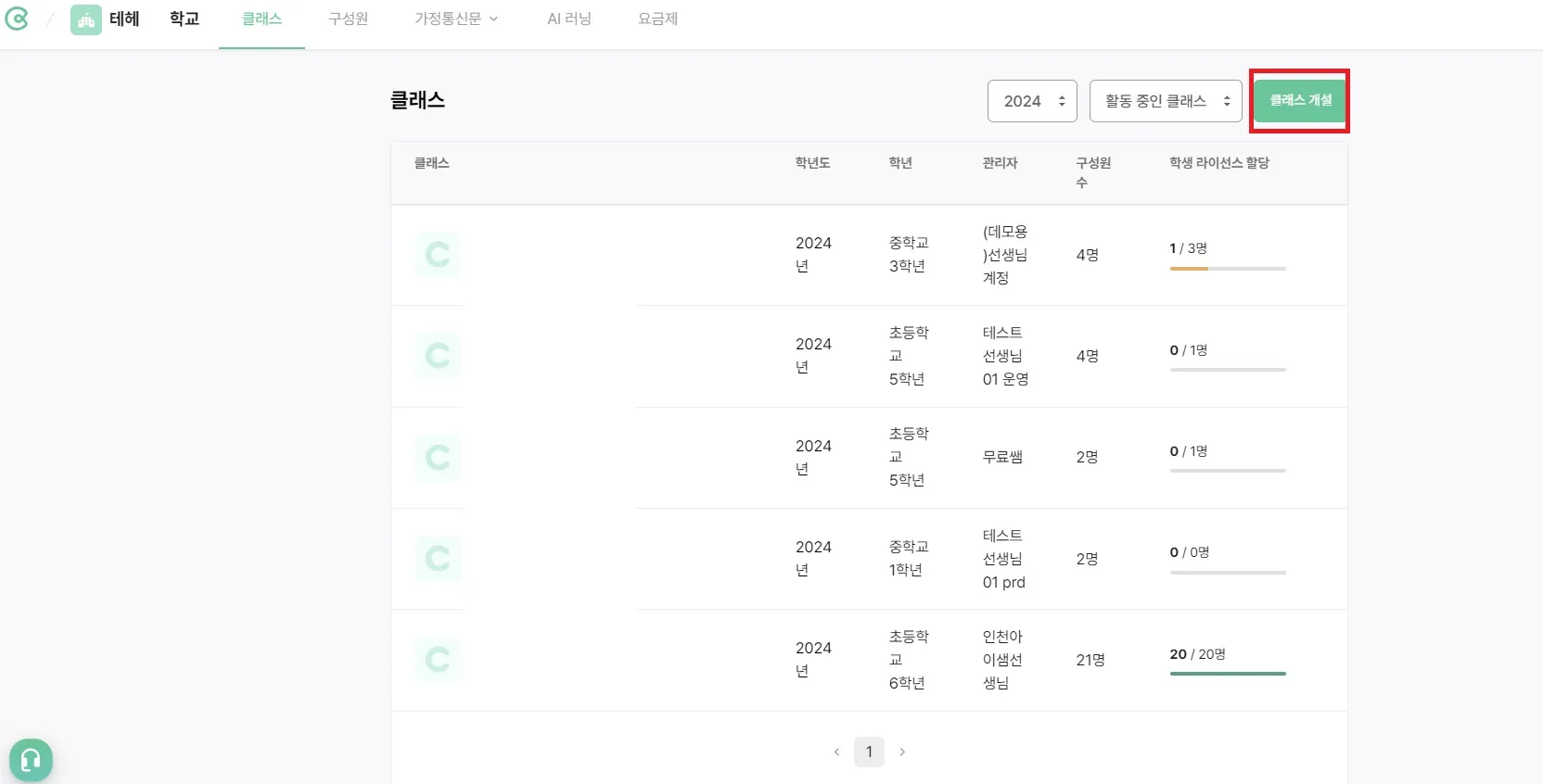Viewport: 1543px width, 784px height.
Task: Select the 요금제 tab
Action: [658, 19]
